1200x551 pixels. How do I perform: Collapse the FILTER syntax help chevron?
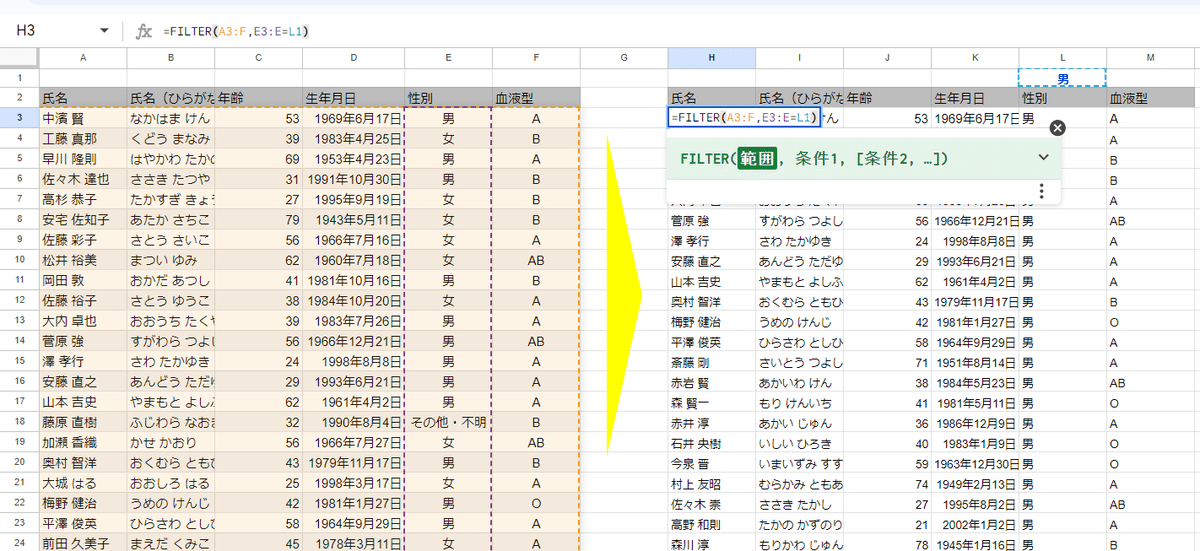pos(1043,157)
